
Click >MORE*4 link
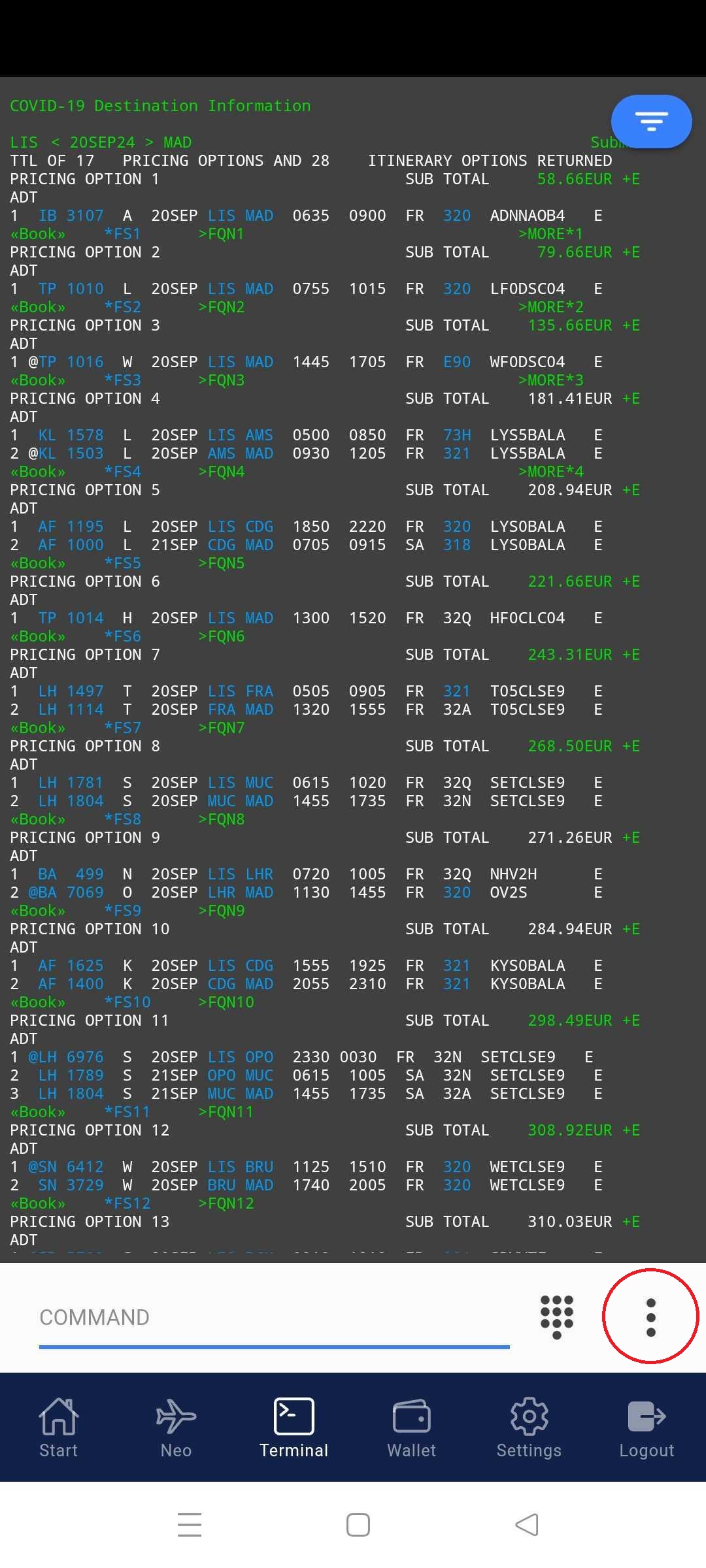[550, 472]
